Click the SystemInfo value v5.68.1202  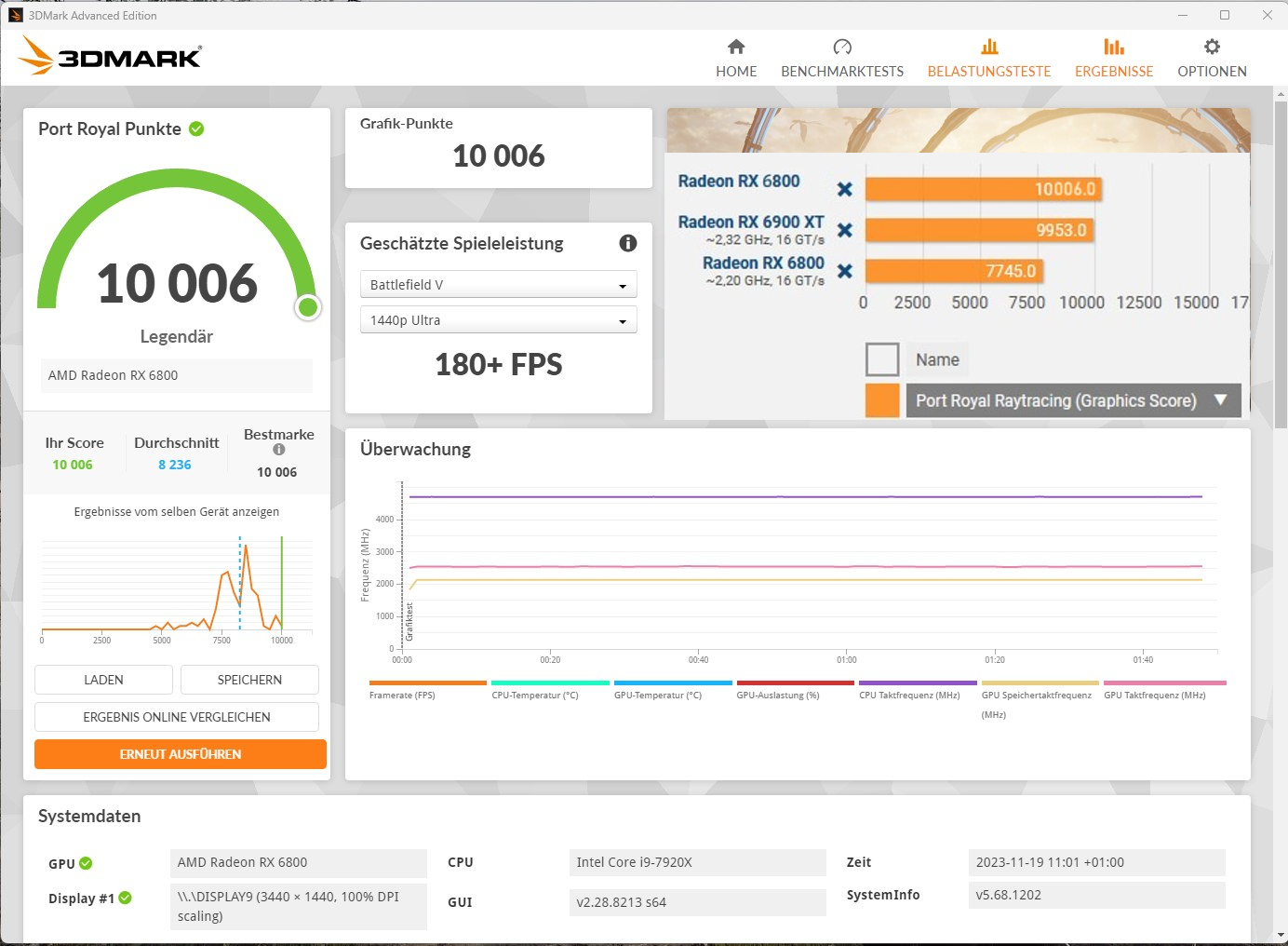[1096, 895]
